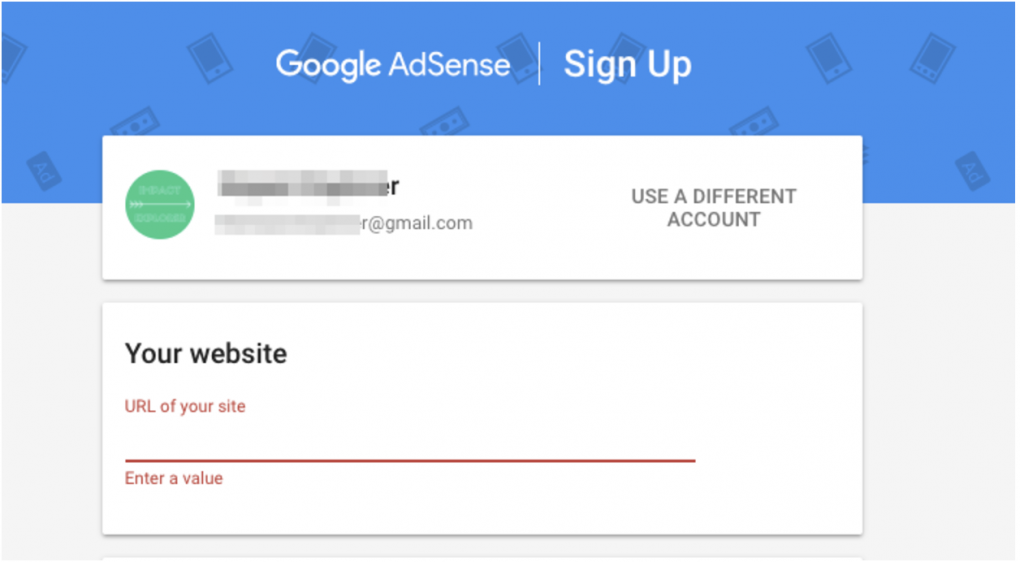Click the URL of your site label
Viewport: 1020px width, 562px height.
pos(185,406)
